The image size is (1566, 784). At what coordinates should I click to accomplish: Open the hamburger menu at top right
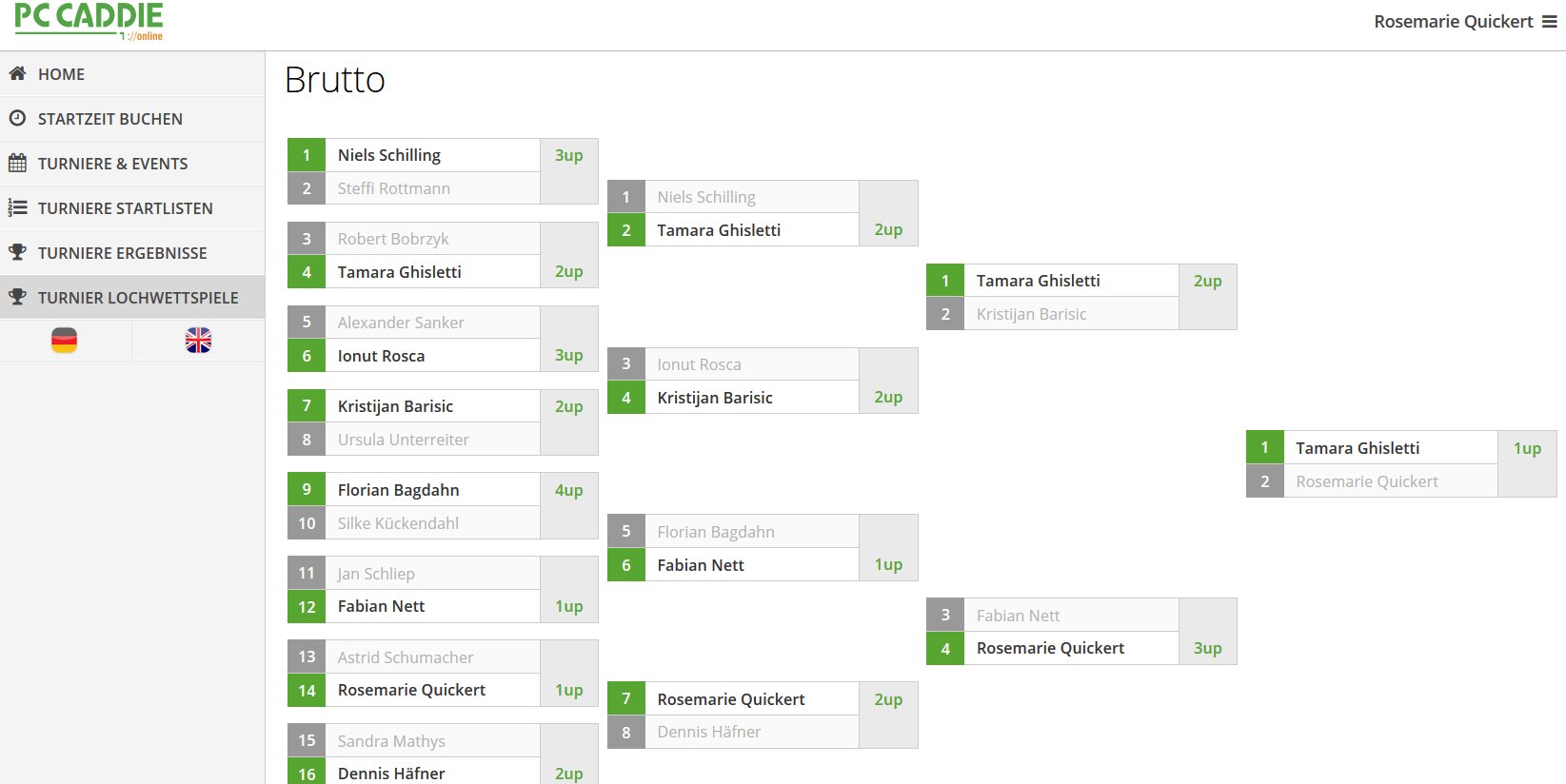pos(1550,22)
